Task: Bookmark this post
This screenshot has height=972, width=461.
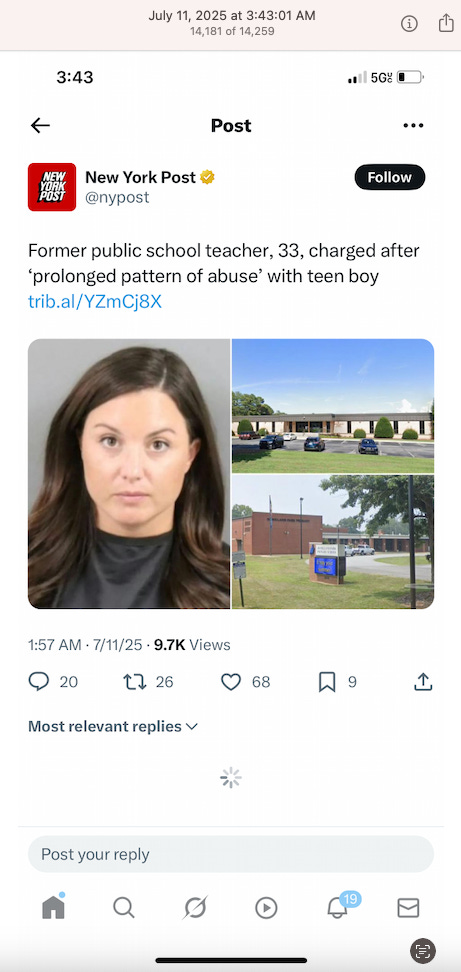Action: click(x=327, y=682)
